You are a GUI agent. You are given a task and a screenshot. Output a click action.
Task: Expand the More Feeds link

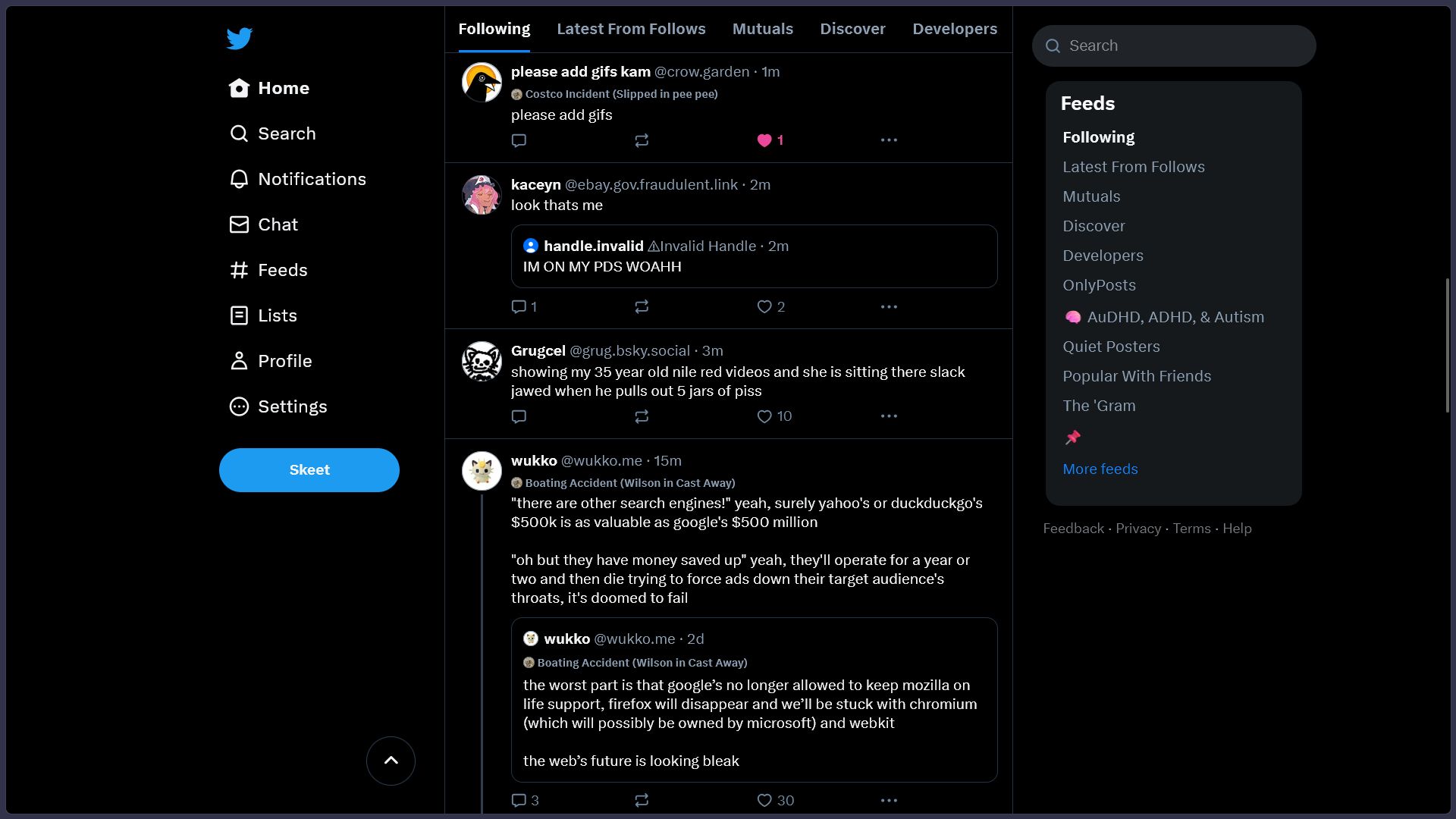[x=1100, y=468]
